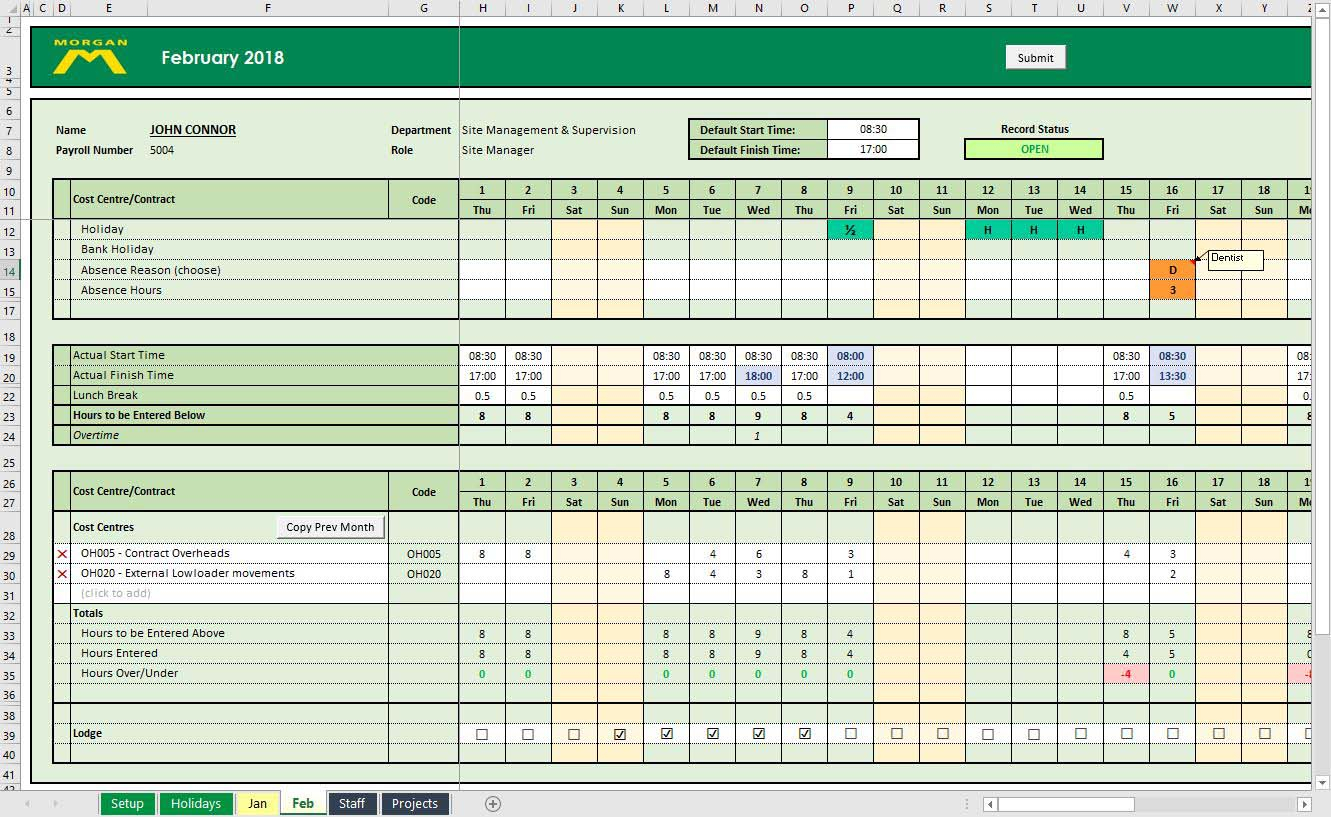Remove the OH005 Contract Overheads row with red X
Image resolution: width=1331 pixels, height=817 pixels.
(x=62, y=554)
